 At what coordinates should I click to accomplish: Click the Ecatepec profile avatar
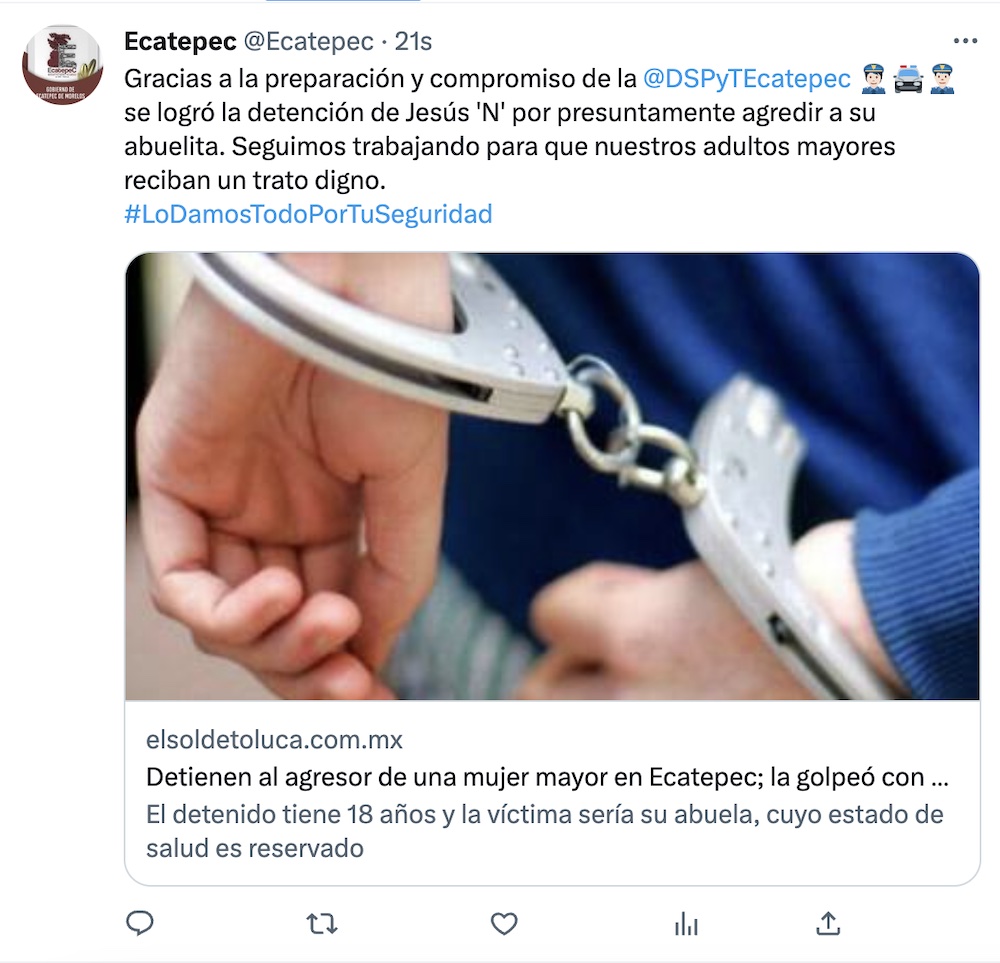point(62,65)
